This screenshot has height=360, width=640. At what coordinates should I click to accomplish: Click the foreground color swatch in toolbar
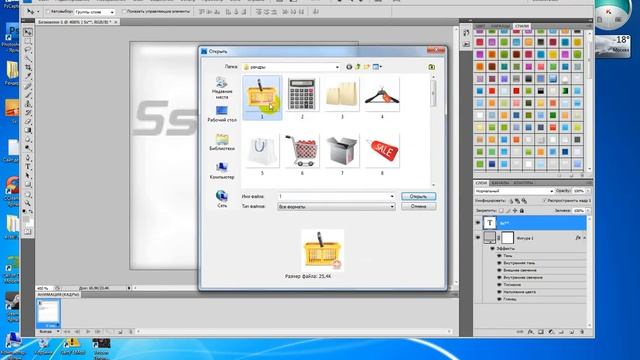(26, 220)
